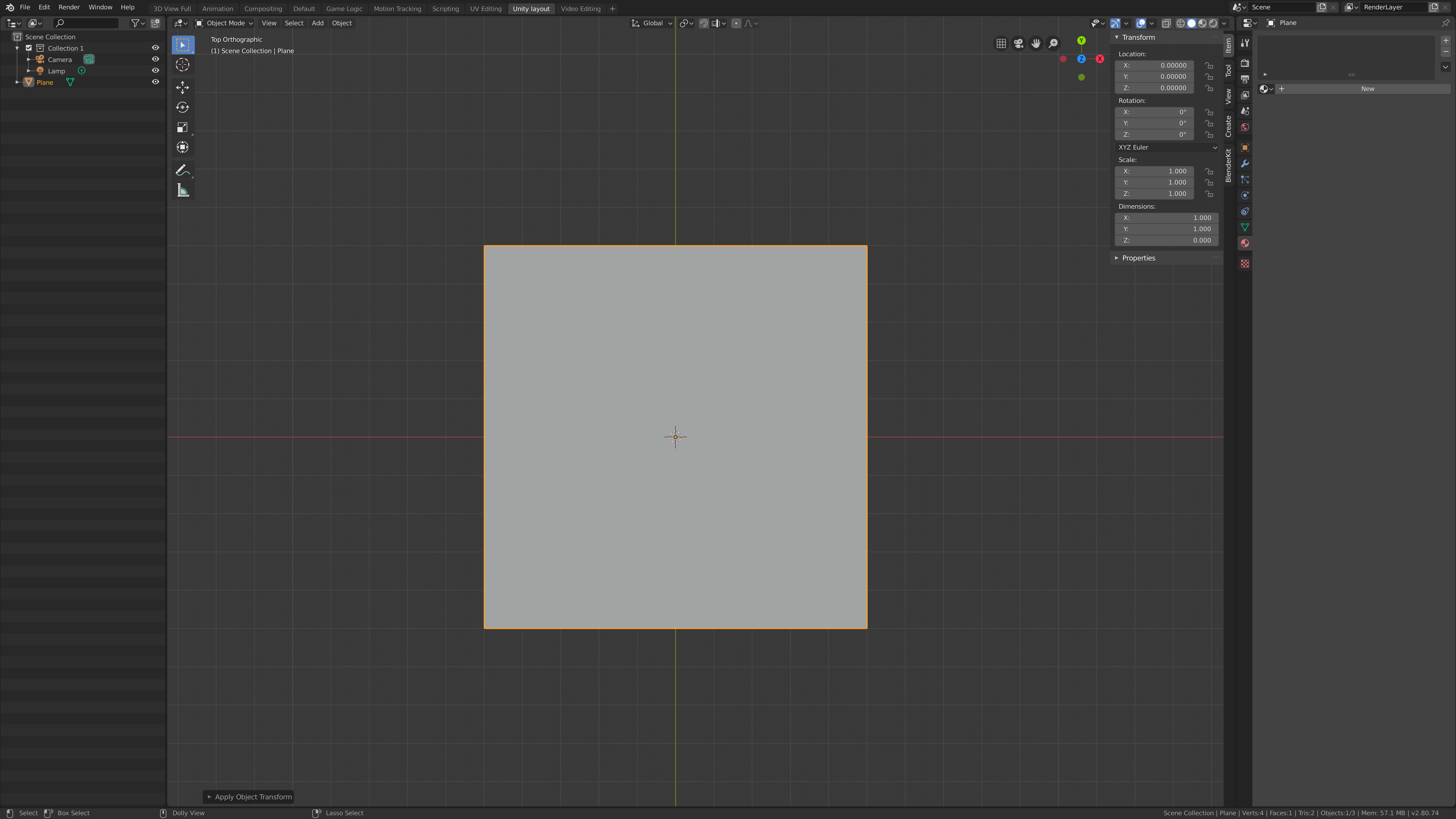Open Texture properties checker tab

point(1245,263)
